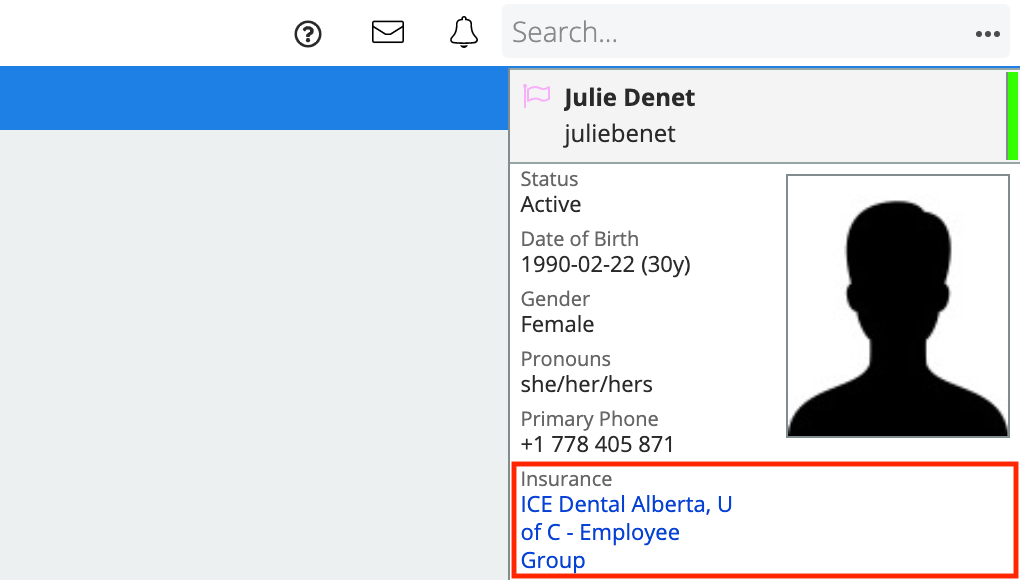Image resolution: width=1020 pixels, height=580 pixels.
Task: Click the Insurance field label
Action: click(566, 479)
